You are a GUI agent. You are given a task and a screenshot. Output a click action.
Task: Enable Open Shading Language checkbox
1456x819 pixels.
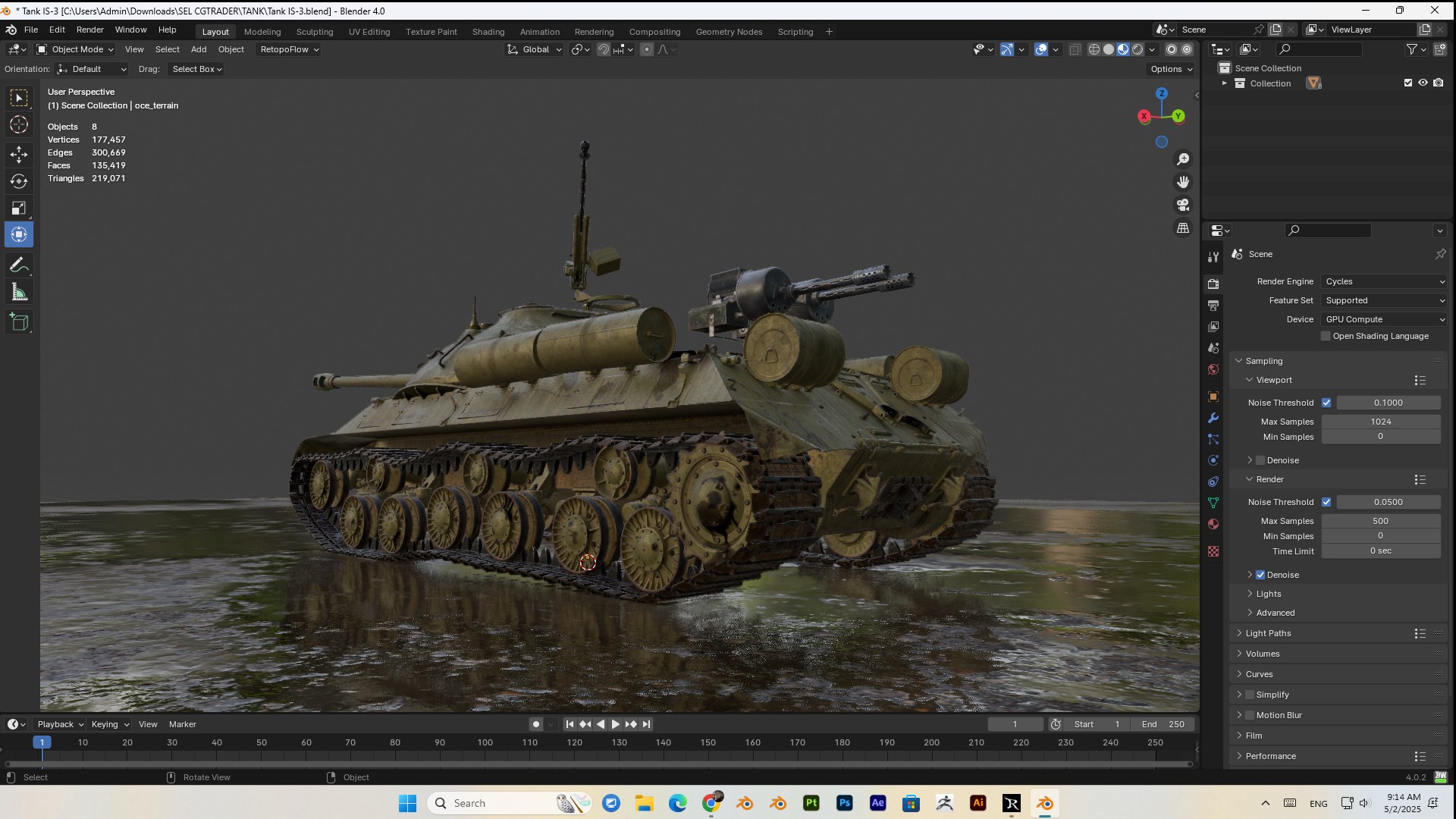click(1326, 336)
